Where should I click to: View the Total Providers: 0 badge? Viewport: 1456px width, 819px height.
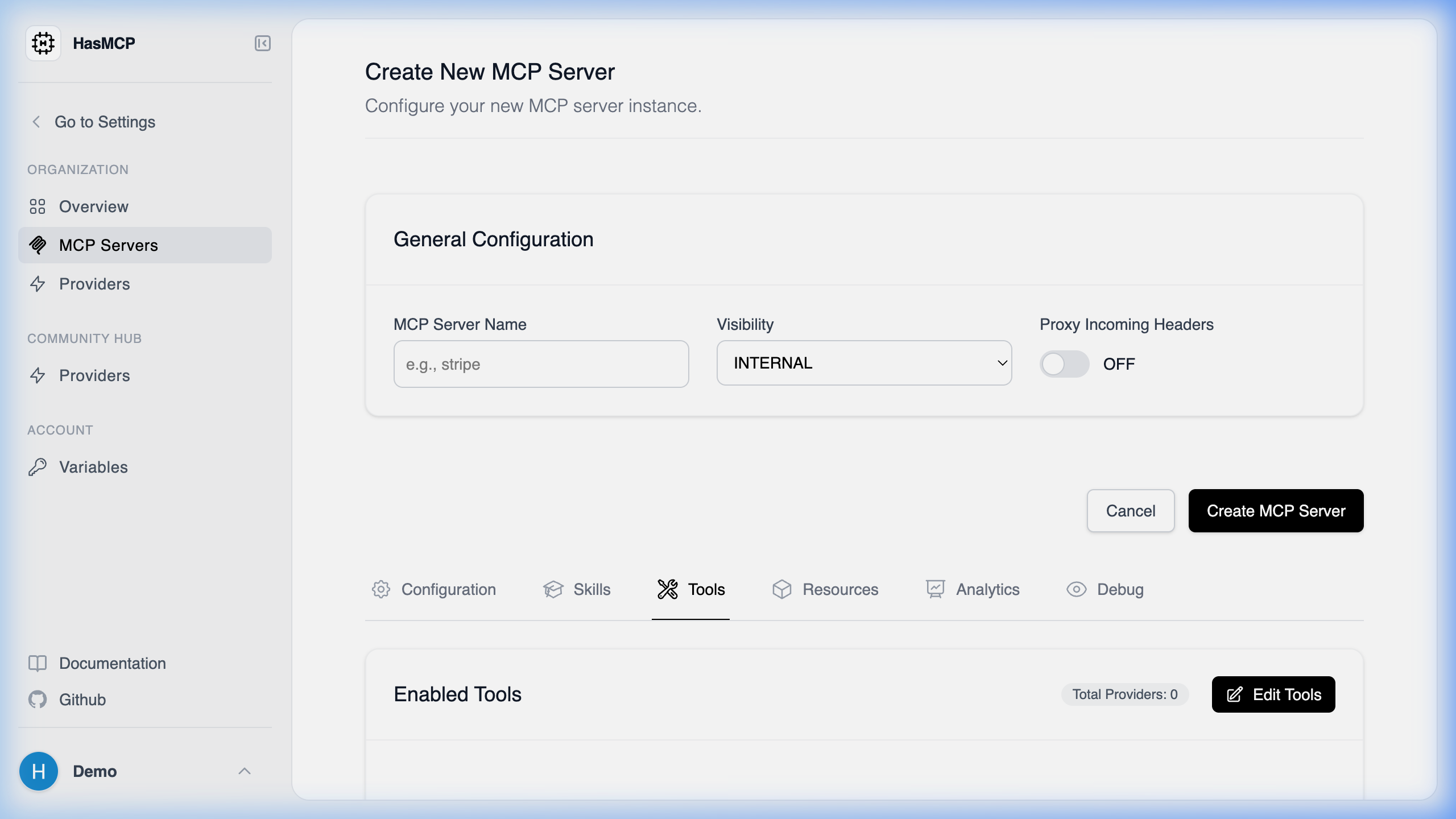[1125, 694]
